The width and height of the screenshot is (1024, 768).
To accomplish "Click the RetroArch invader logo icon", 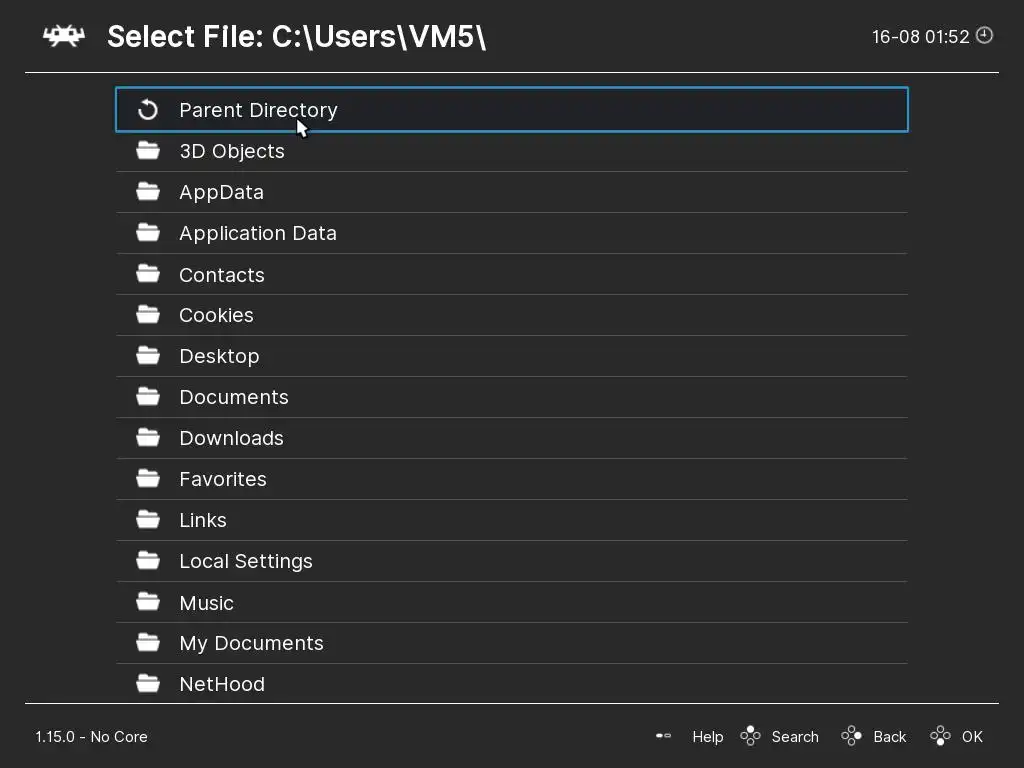I will [63, 36].
